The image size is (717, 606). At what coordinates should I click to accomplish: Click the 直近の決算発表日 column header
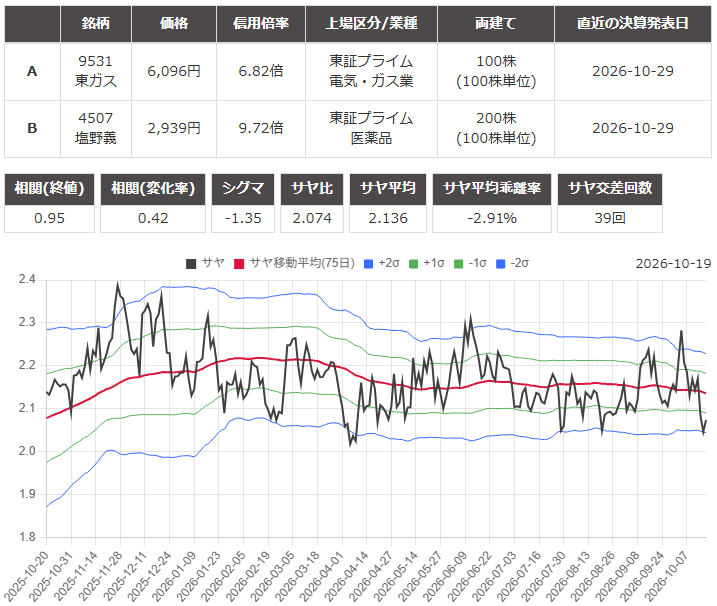[633, 23]
